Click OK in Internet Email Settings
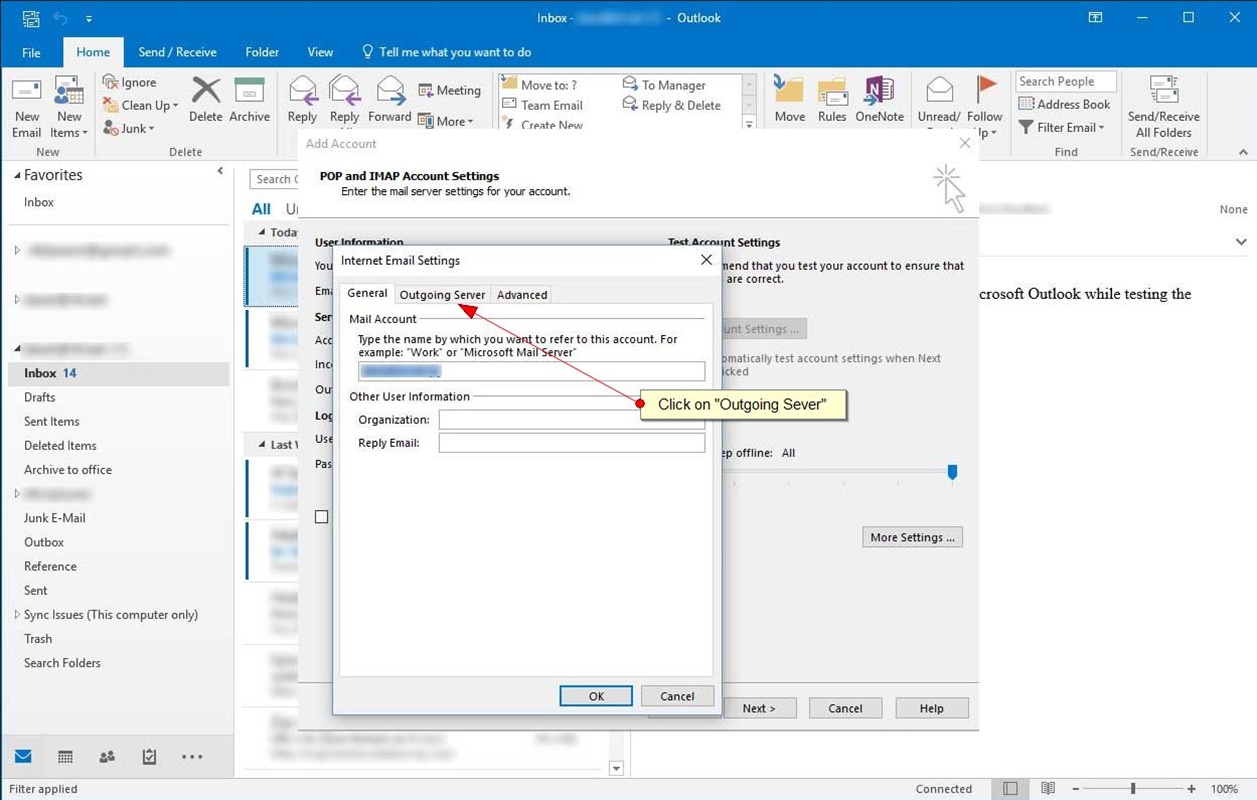Viewport: 1257px width, 800px height. 596,696
